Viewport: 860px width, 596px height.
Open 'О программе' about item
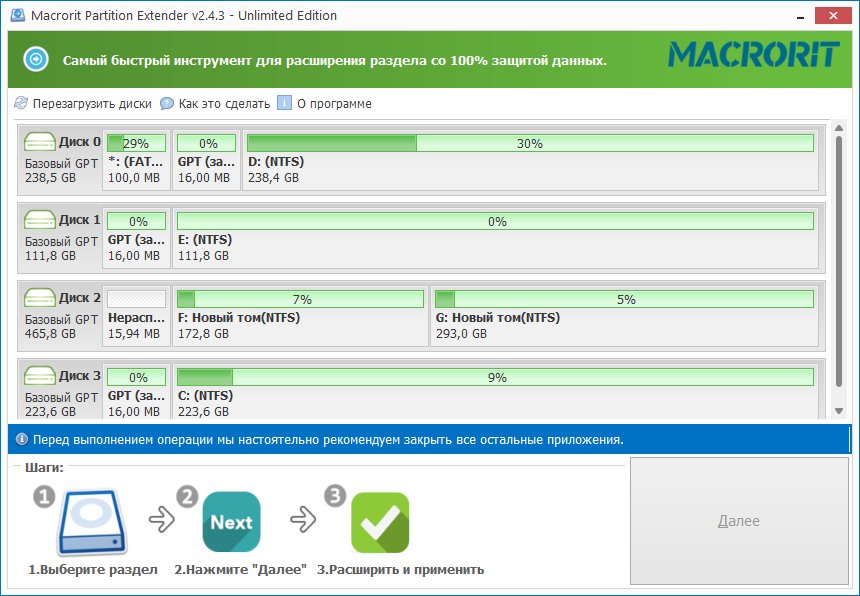pyautogui.click(x=324, y=103)
